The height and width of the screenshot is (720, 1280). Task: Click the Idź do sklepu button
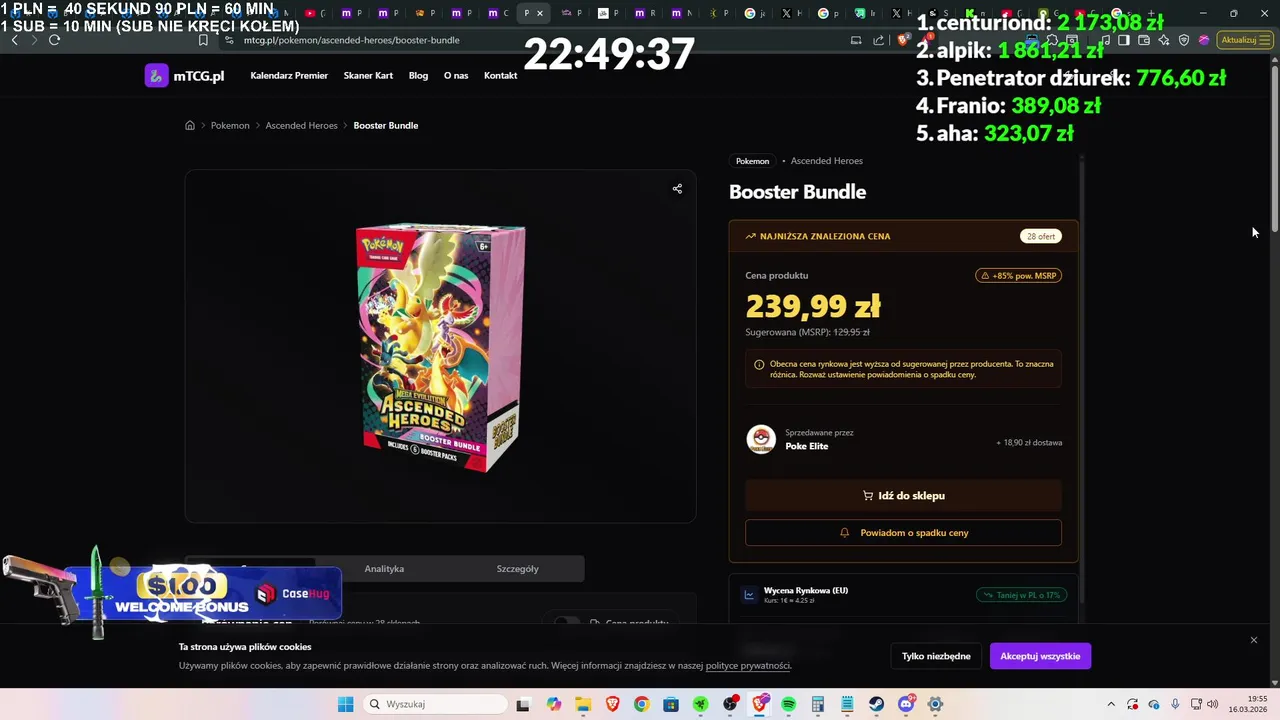(x=903, y=496)
